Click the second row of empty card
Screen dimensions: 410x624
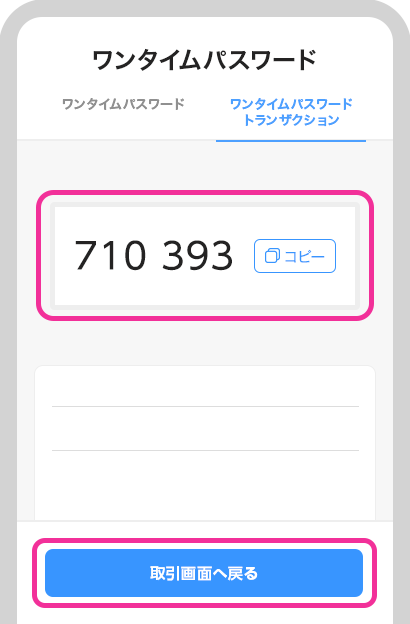pos(205,428)
